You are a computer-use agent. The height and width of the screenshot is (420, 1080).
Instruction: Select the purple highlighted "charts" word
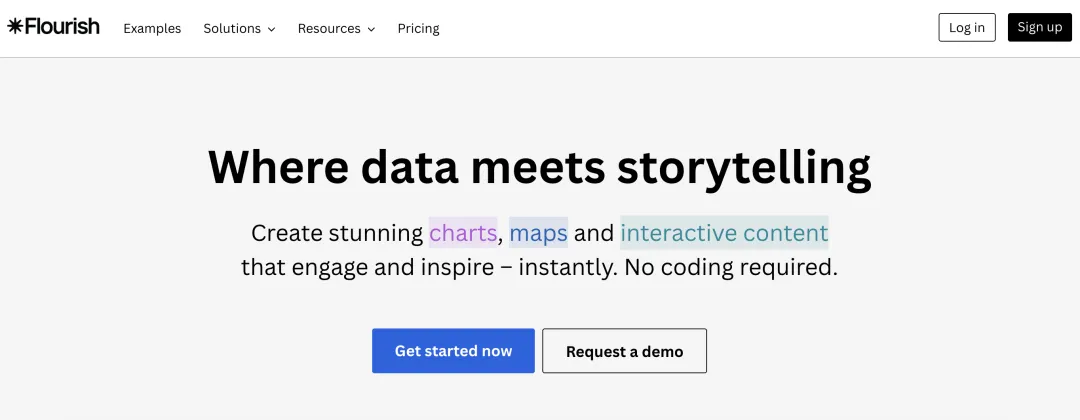coord(463,233)
